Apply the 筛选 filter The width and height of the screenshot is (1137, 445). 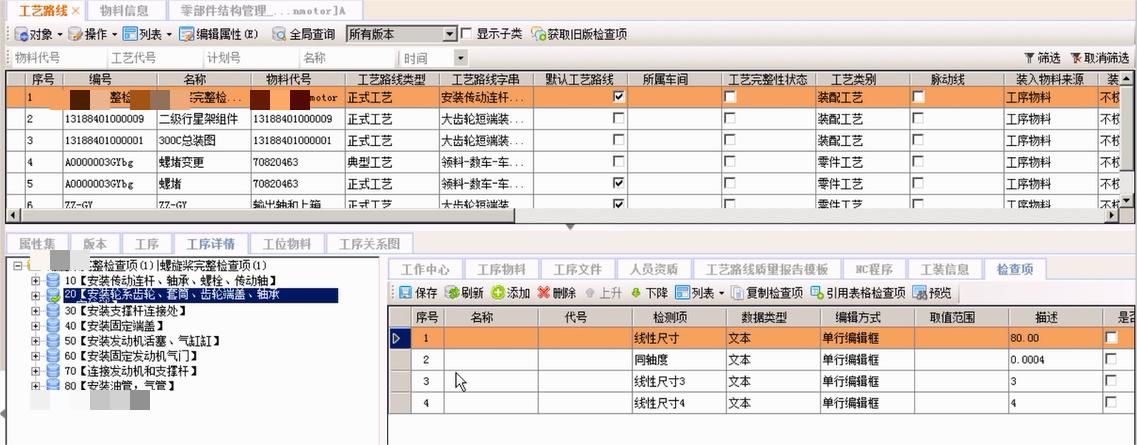pos(1042,58)
